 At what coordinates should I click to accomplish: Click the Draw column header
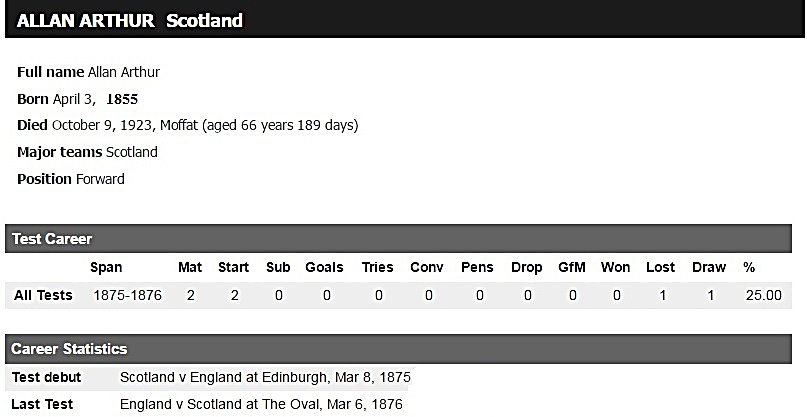pyautogui.click(x=709, y=267)
